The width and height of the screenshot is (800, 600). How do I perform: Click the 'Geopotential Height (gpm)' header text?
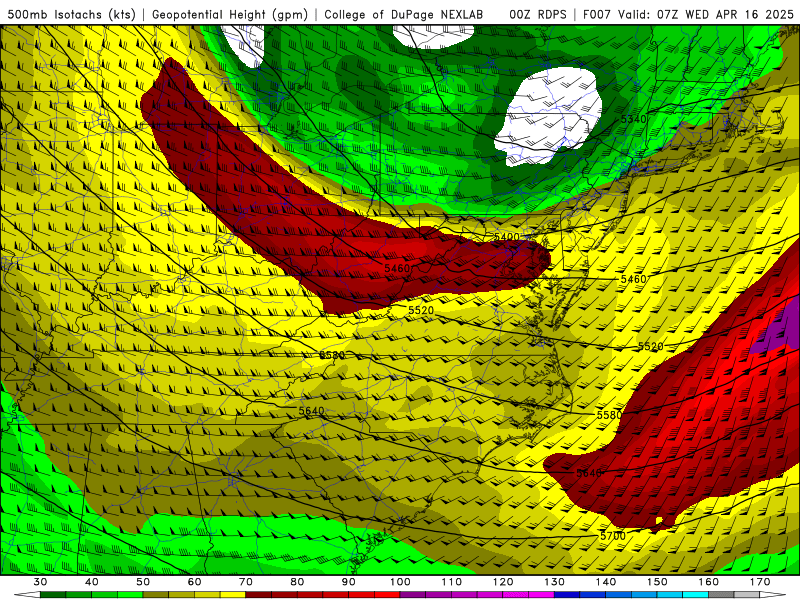[230, 14]
